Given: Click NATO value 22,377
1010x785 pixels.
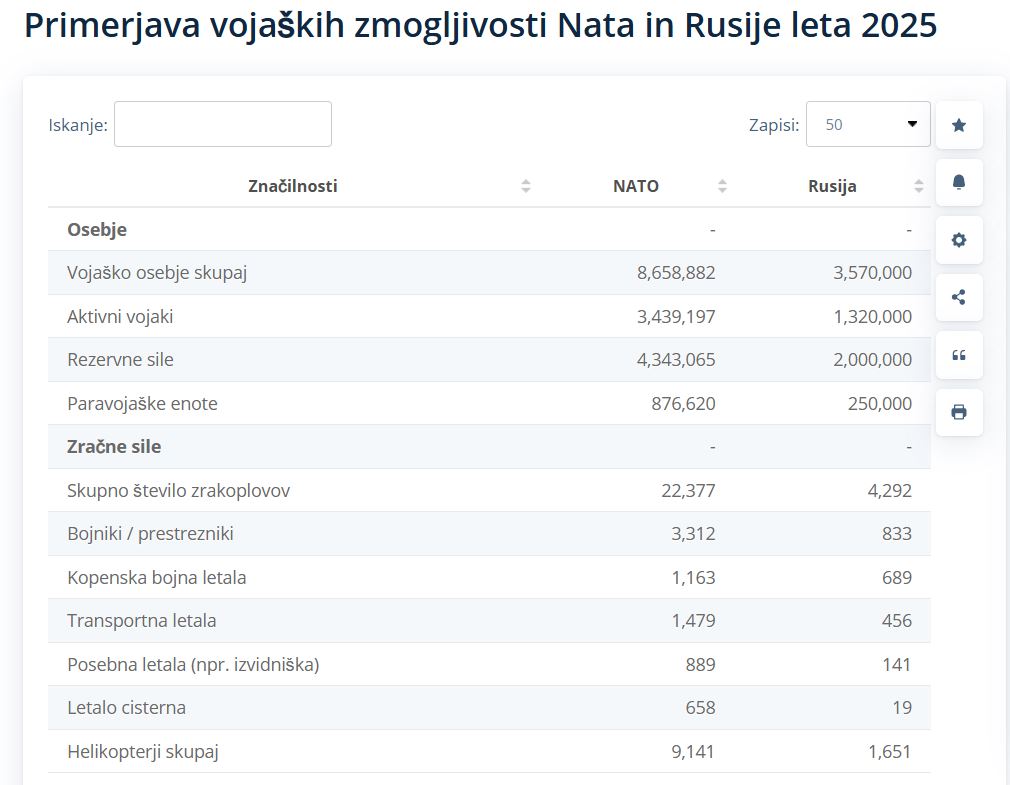Looking at the screenshot, I should coord(688,491).
